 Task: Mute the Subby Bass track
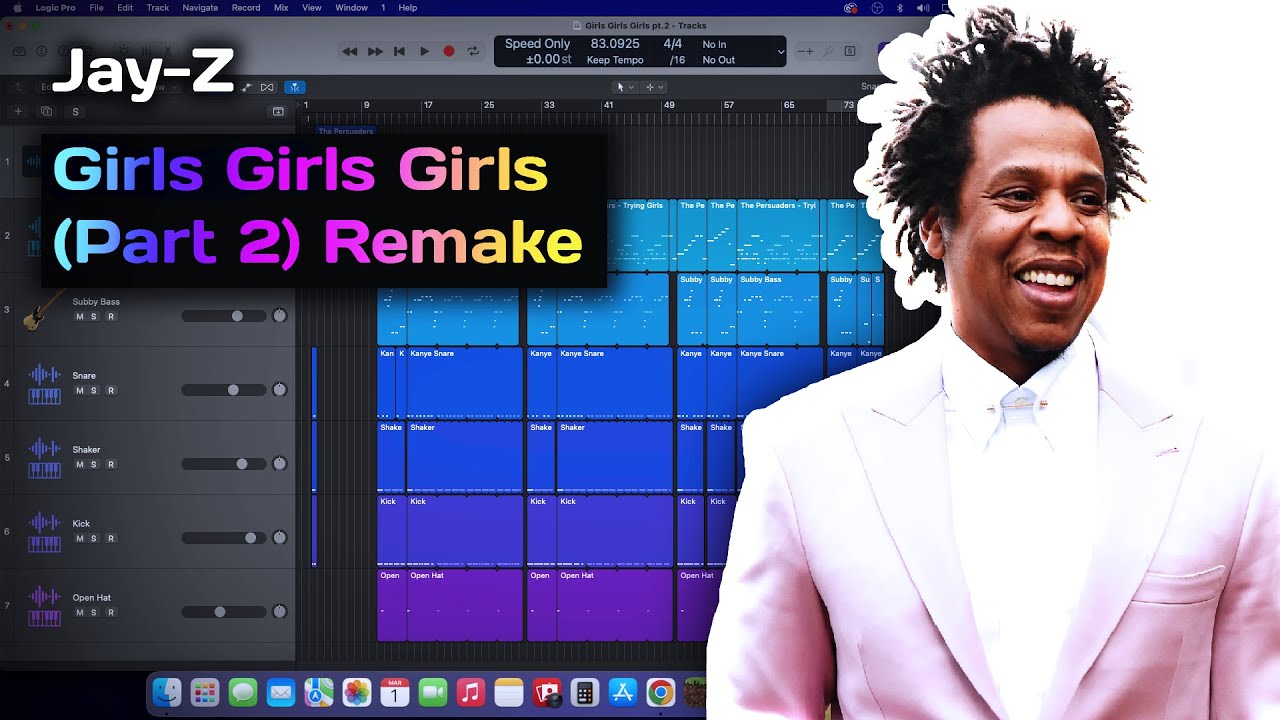(x=80, y=317)
